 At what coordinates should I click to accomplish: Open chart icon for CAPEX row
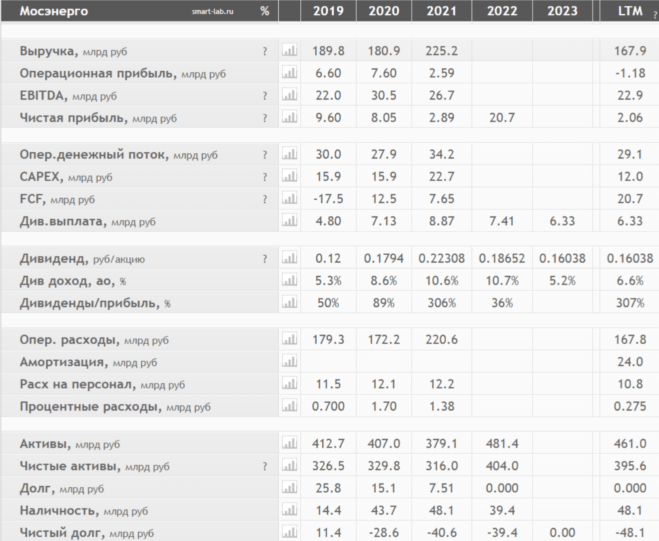click(290, 176)
